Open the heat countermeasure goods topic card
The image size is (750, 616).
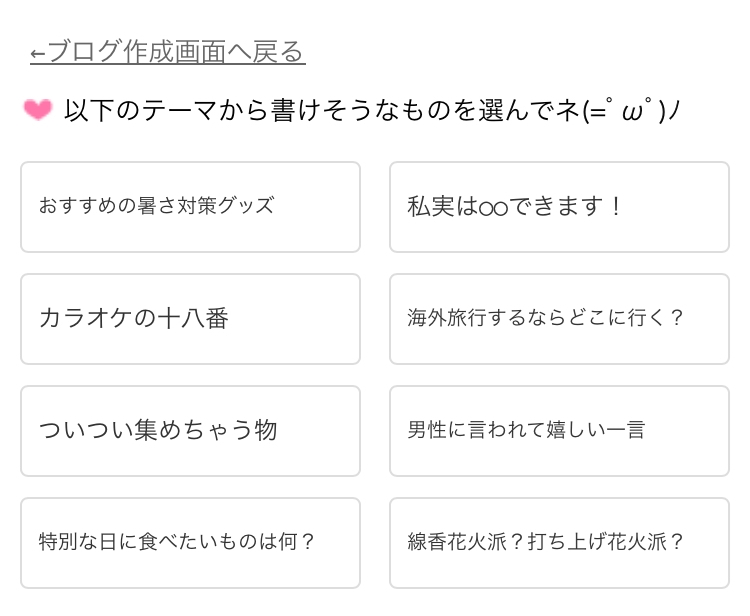(x=190, y=207)
